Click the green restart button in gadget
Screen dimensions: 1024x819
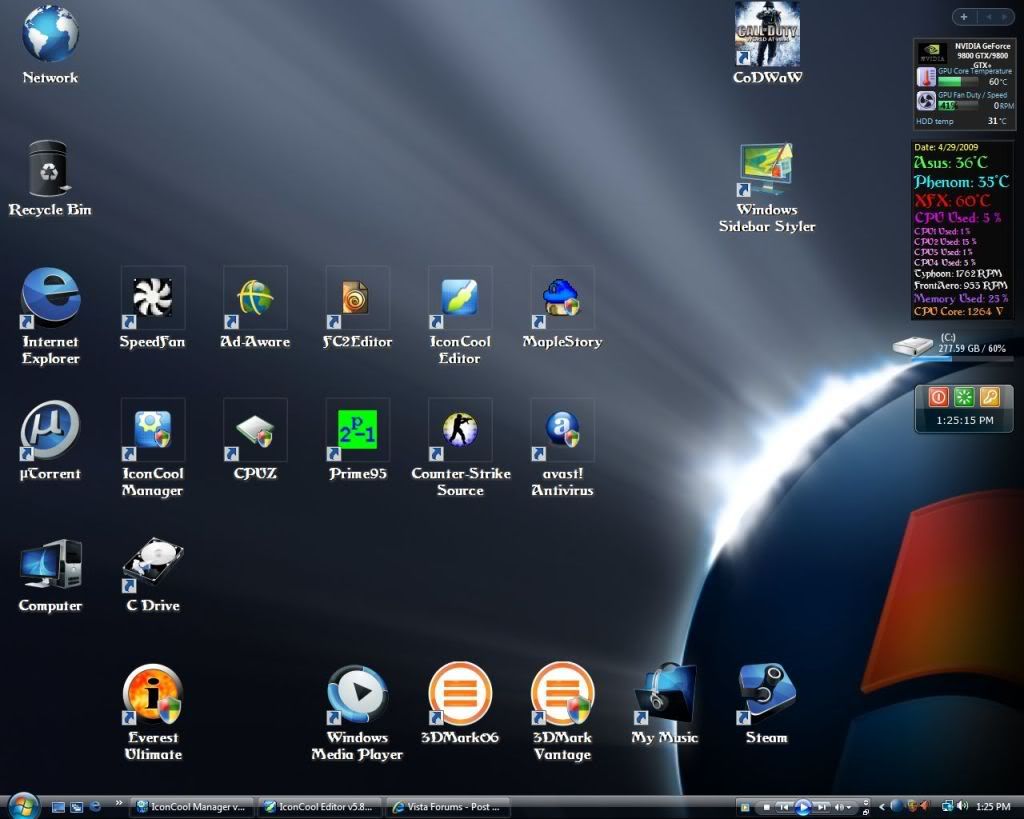click(965, 397)
